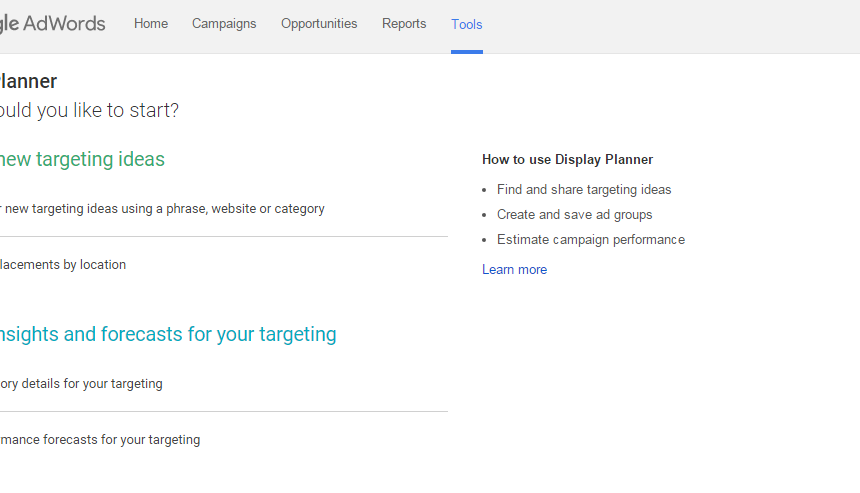
Task: Select the Tools tab
Action: (467, 25)
